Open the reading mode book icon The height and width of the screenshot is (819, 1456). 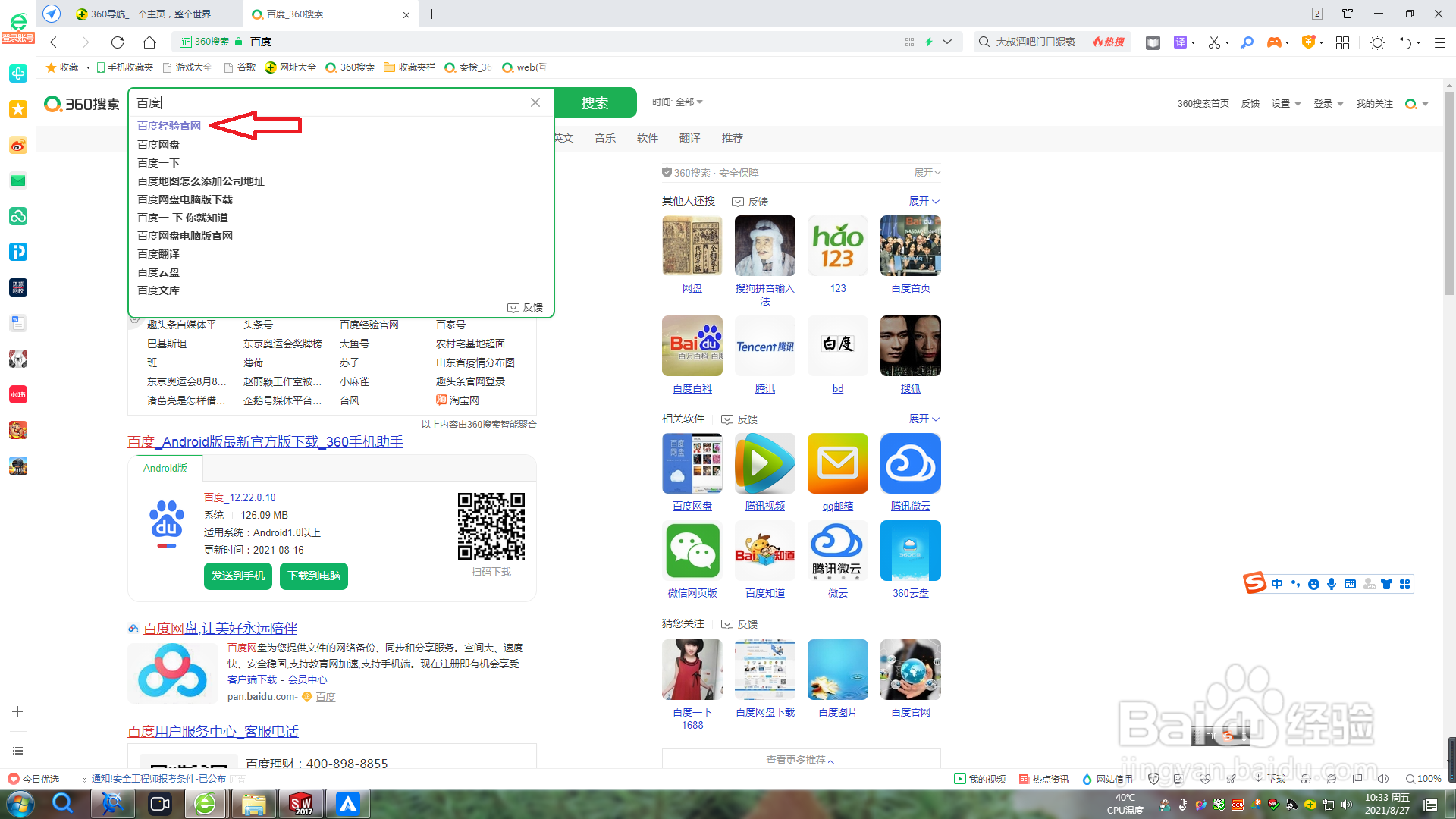coord(1153,42)
